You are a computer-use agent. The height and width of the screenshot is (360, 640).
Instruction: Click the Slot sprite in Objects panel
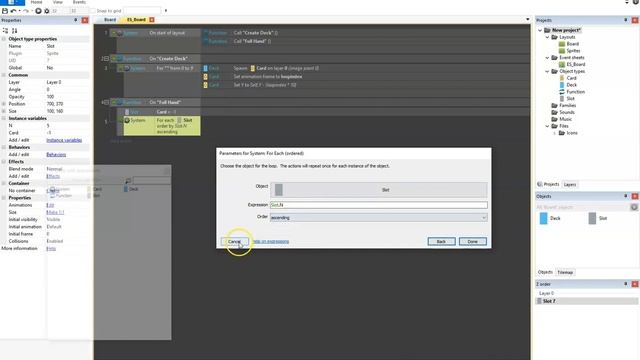point(592,218)
